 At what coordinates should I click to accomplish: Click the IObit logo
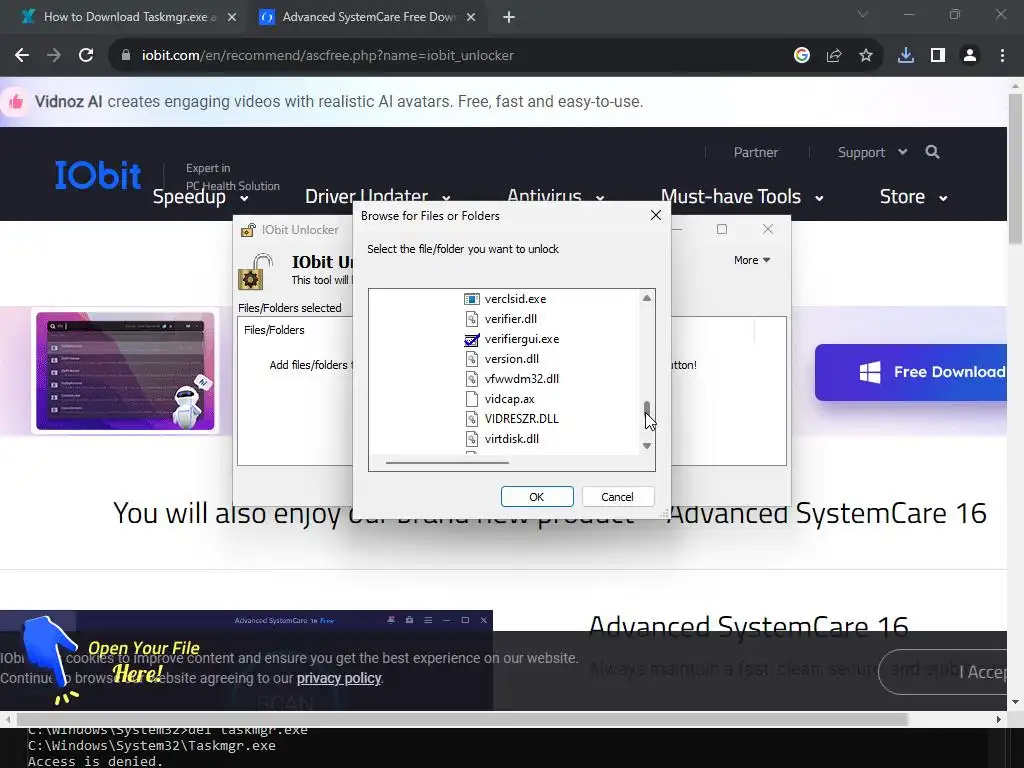click(98, 176)
